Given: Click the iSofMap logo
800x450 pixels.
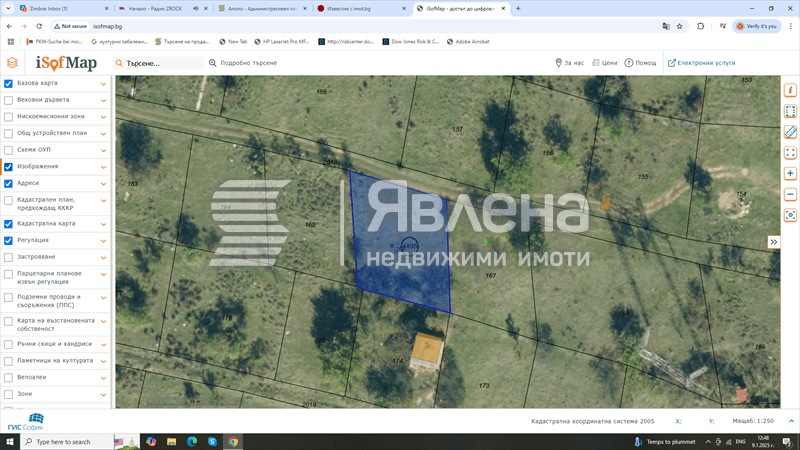Looking at the screenshot, I should (x=66, y=63).
